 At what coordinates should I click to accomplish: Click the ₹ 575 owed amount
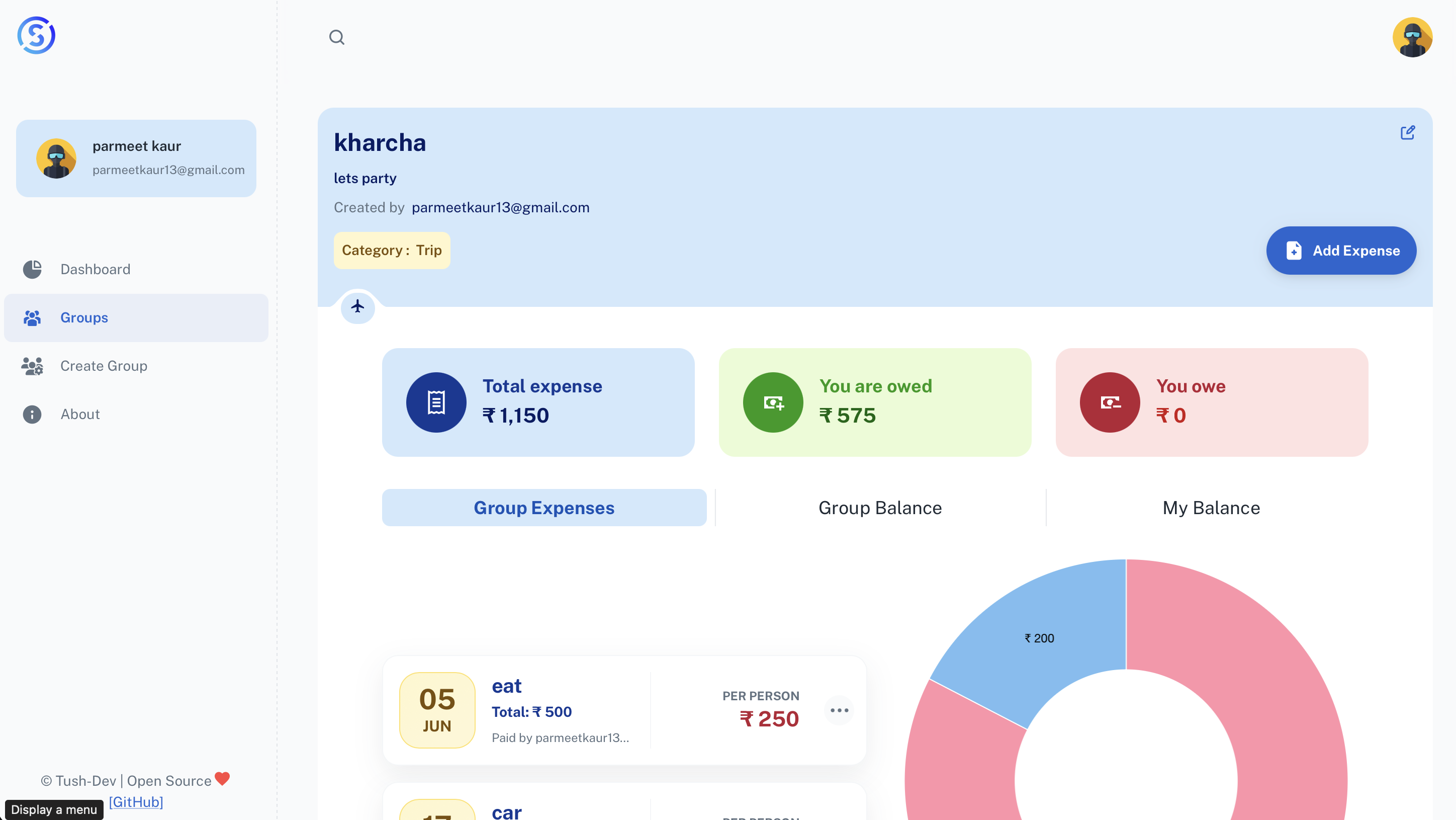tap(847, 416)
